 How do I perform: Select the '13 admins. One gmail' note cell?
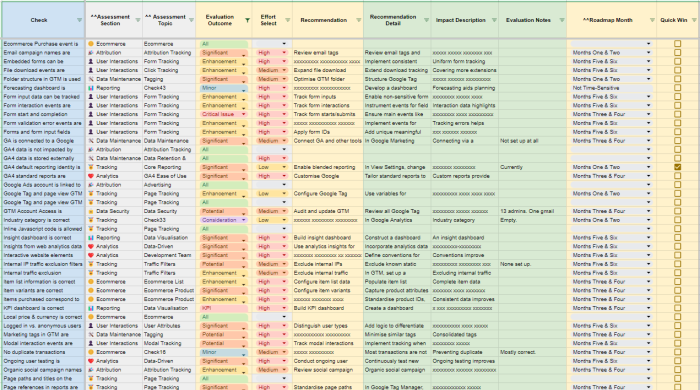click(533, 212)
